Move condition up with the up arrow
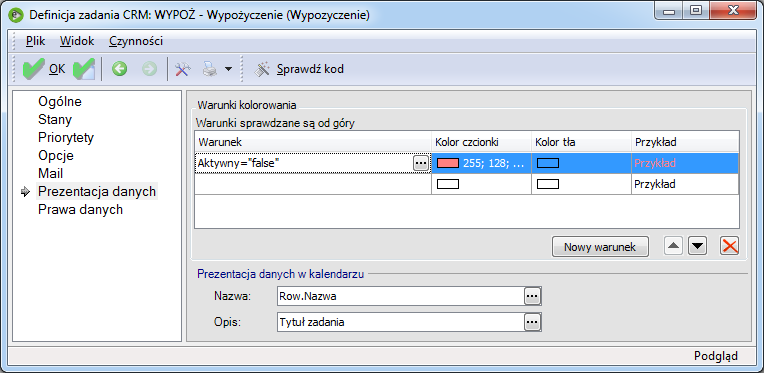The width and height of the screenshot is (764, 373). [x=673, y=246]
